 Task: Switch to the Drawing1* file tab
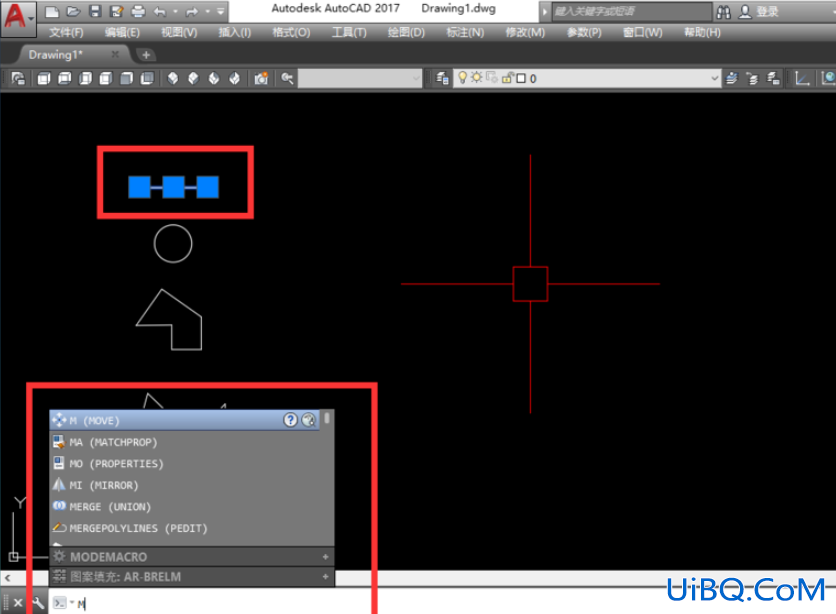click(55, 54)
